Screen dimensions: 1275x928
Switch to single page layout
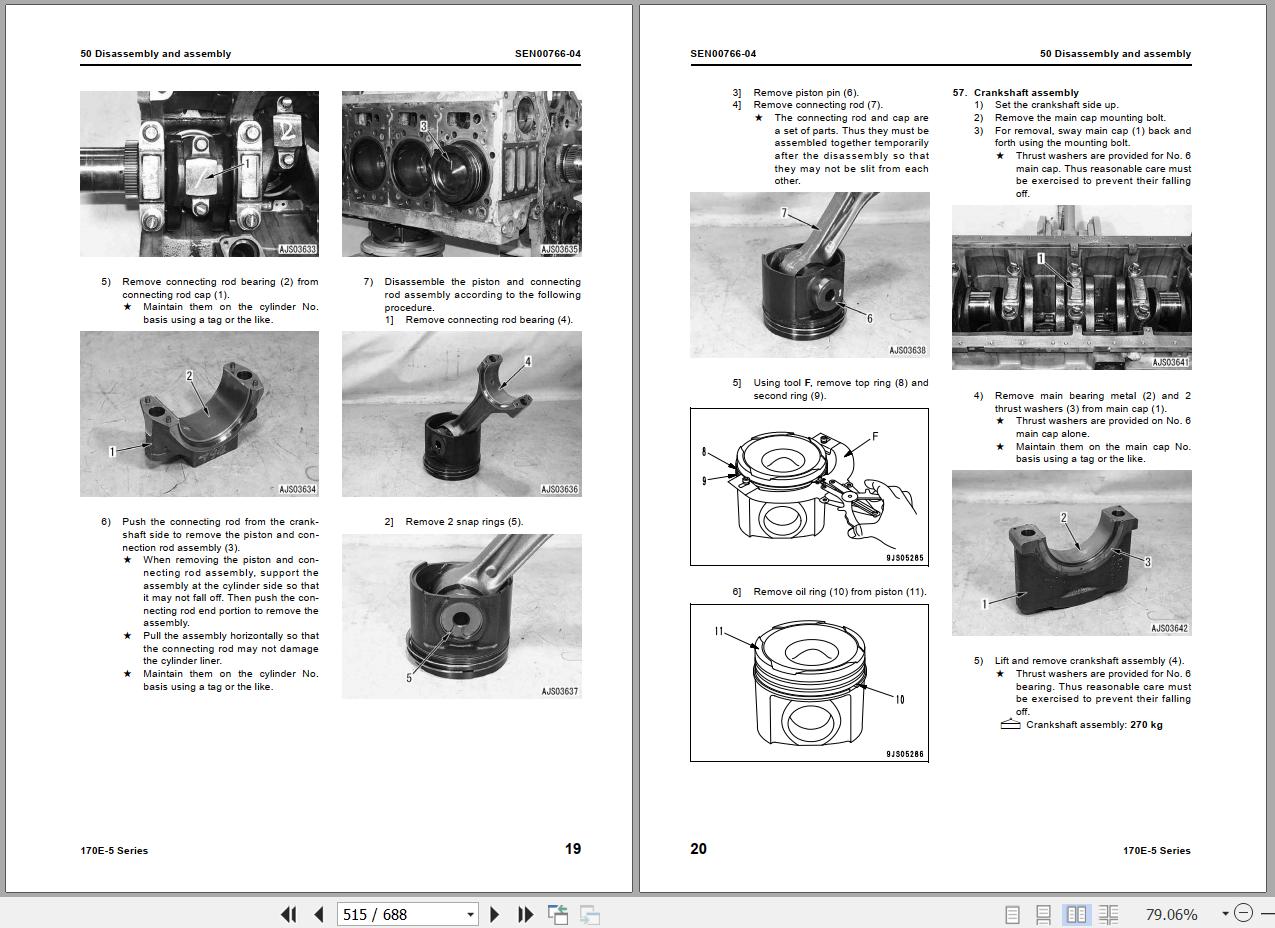1012,914
